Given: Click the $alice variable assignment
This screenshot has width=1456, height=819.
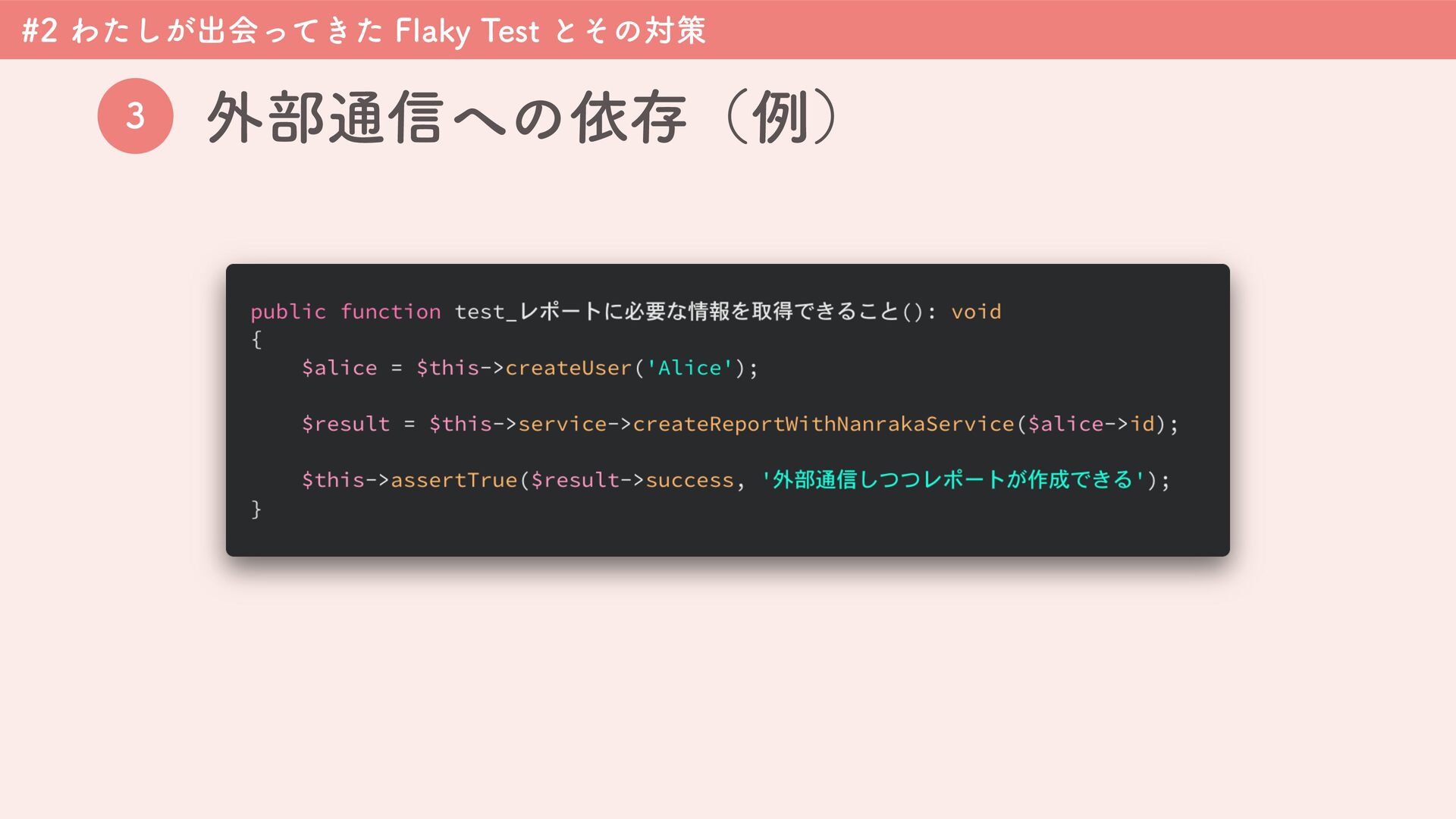Looking at the screenshot, I should 339,368.
